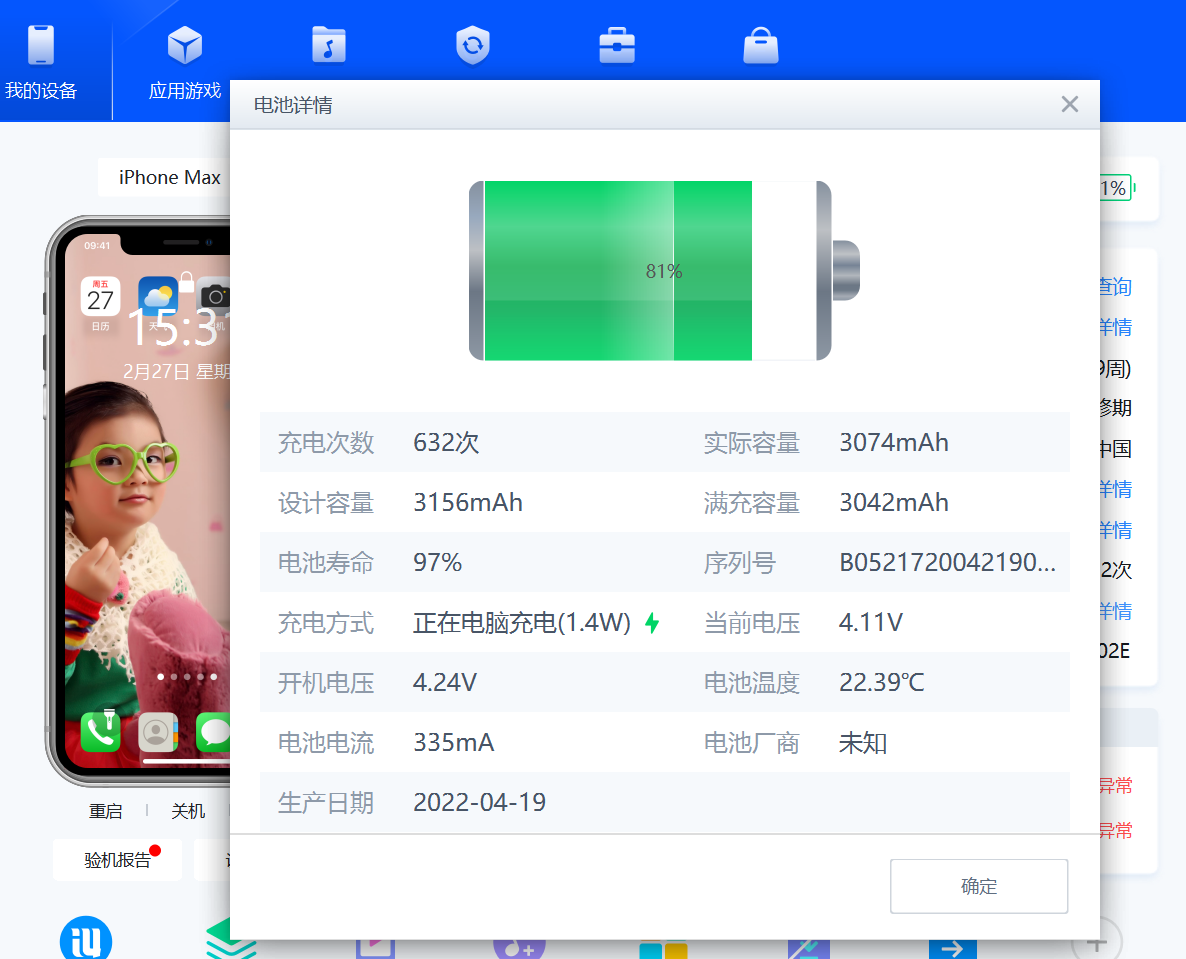Image resolution: width=1186 pixels, height=959 pixels.
Task: Open the toolbox briefcase icon
Action: coord(617,46)
